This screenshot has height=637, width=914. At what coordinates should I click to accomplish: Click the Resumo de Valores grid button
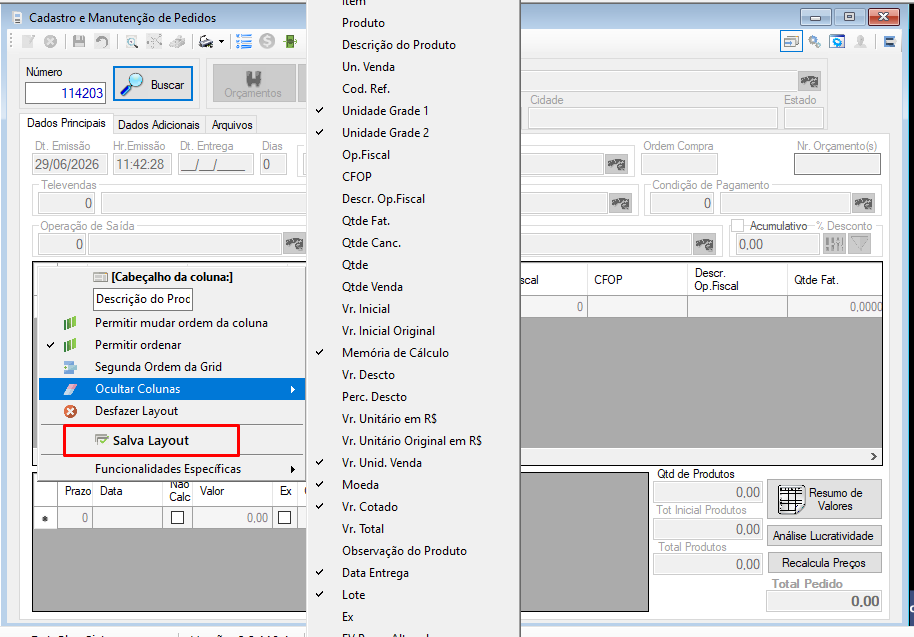point(824,499)
